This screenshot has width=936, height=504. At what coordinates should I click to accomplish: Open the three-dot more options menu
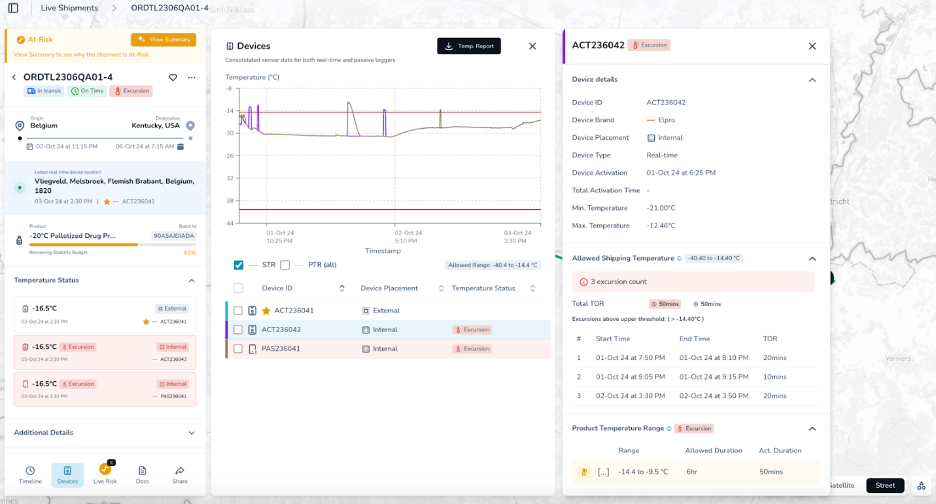192,77
